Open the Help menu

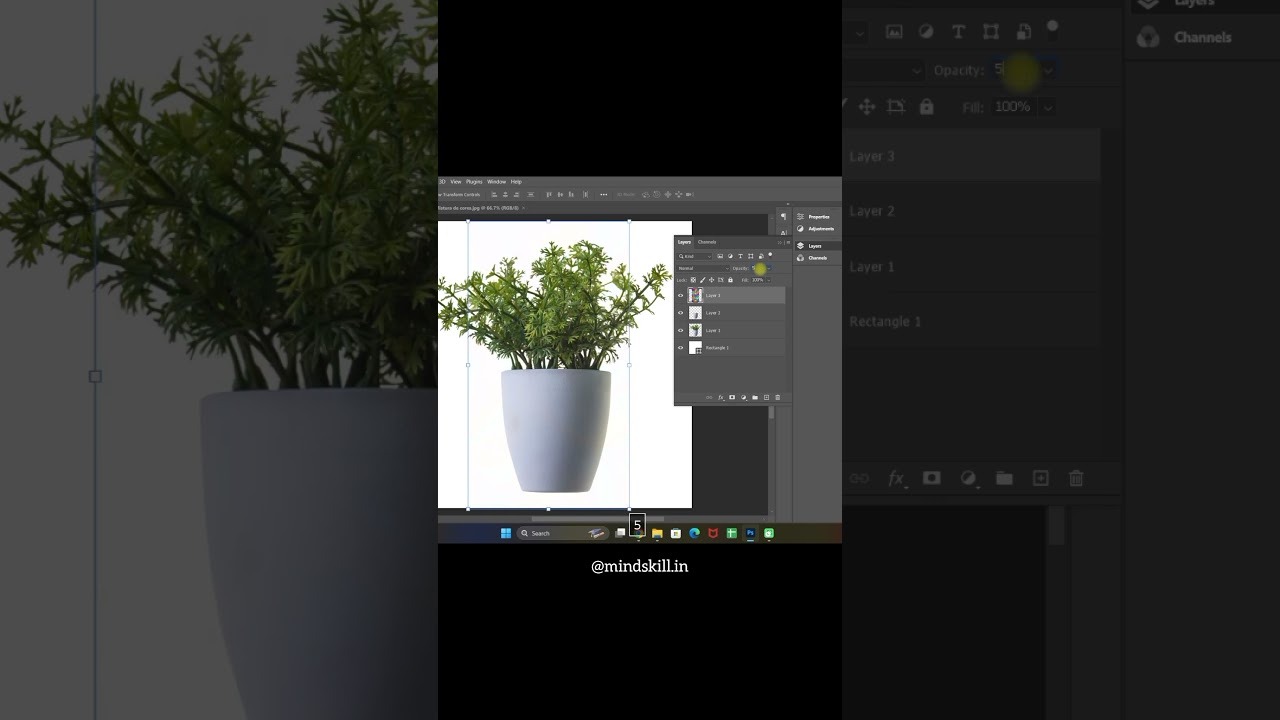point(516,181)
